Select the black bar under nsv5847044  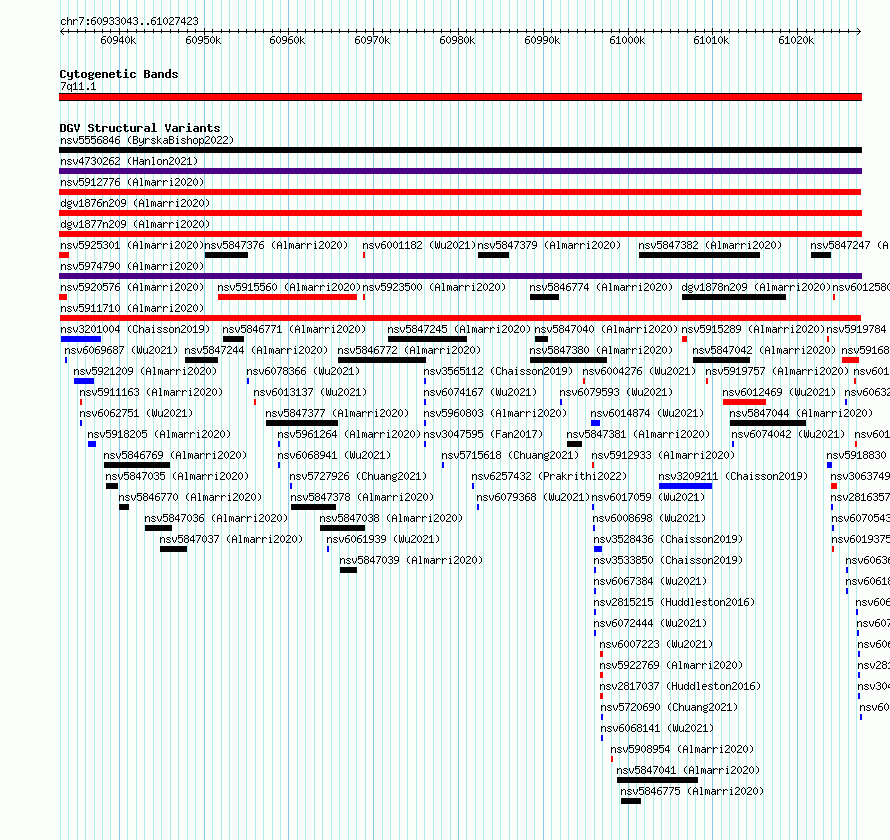pyautogui.click(x=768, y=423)
